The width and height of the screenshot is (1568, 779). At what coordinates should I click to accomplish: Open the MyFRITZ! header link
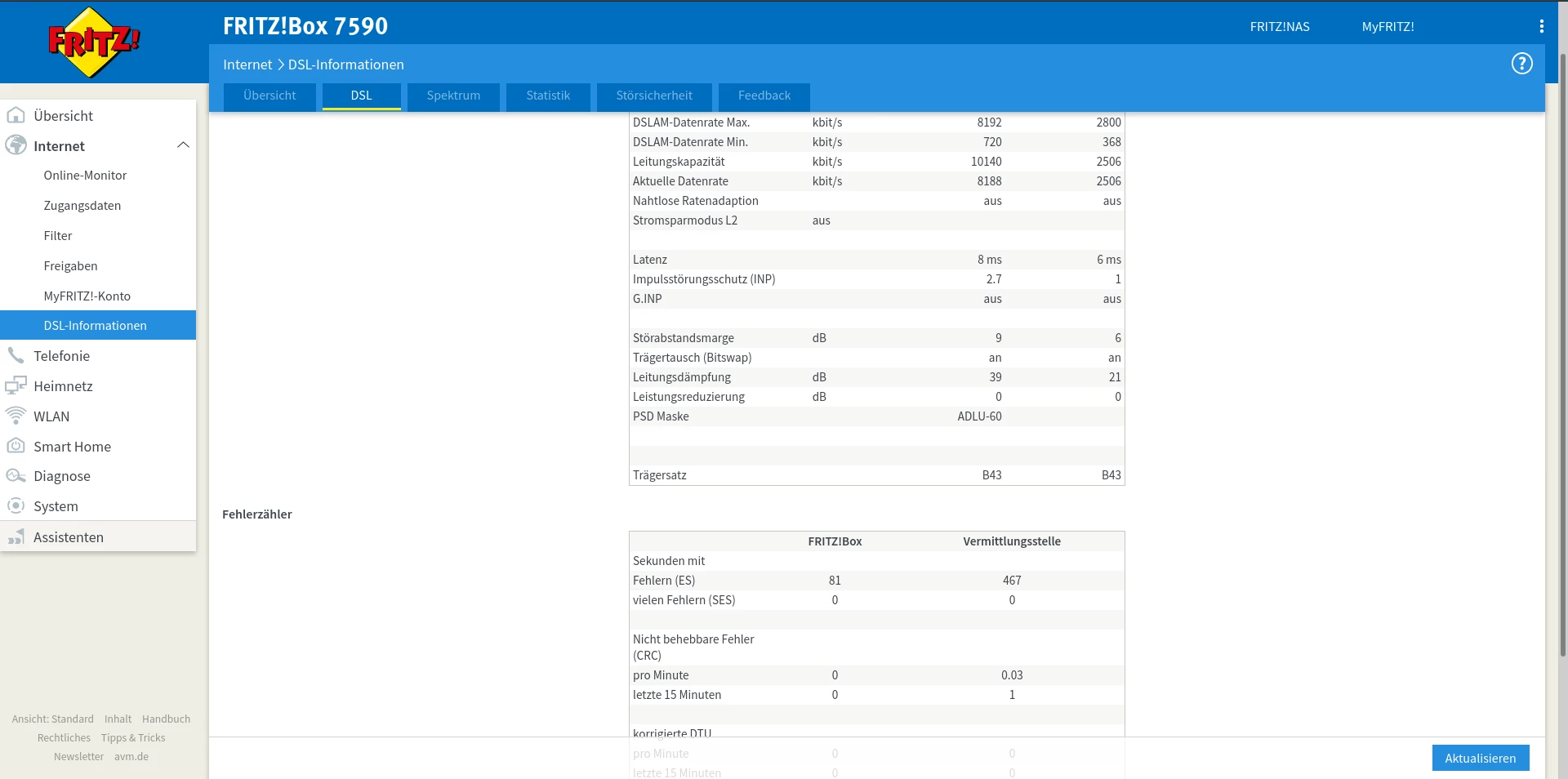coord(1388,27)
